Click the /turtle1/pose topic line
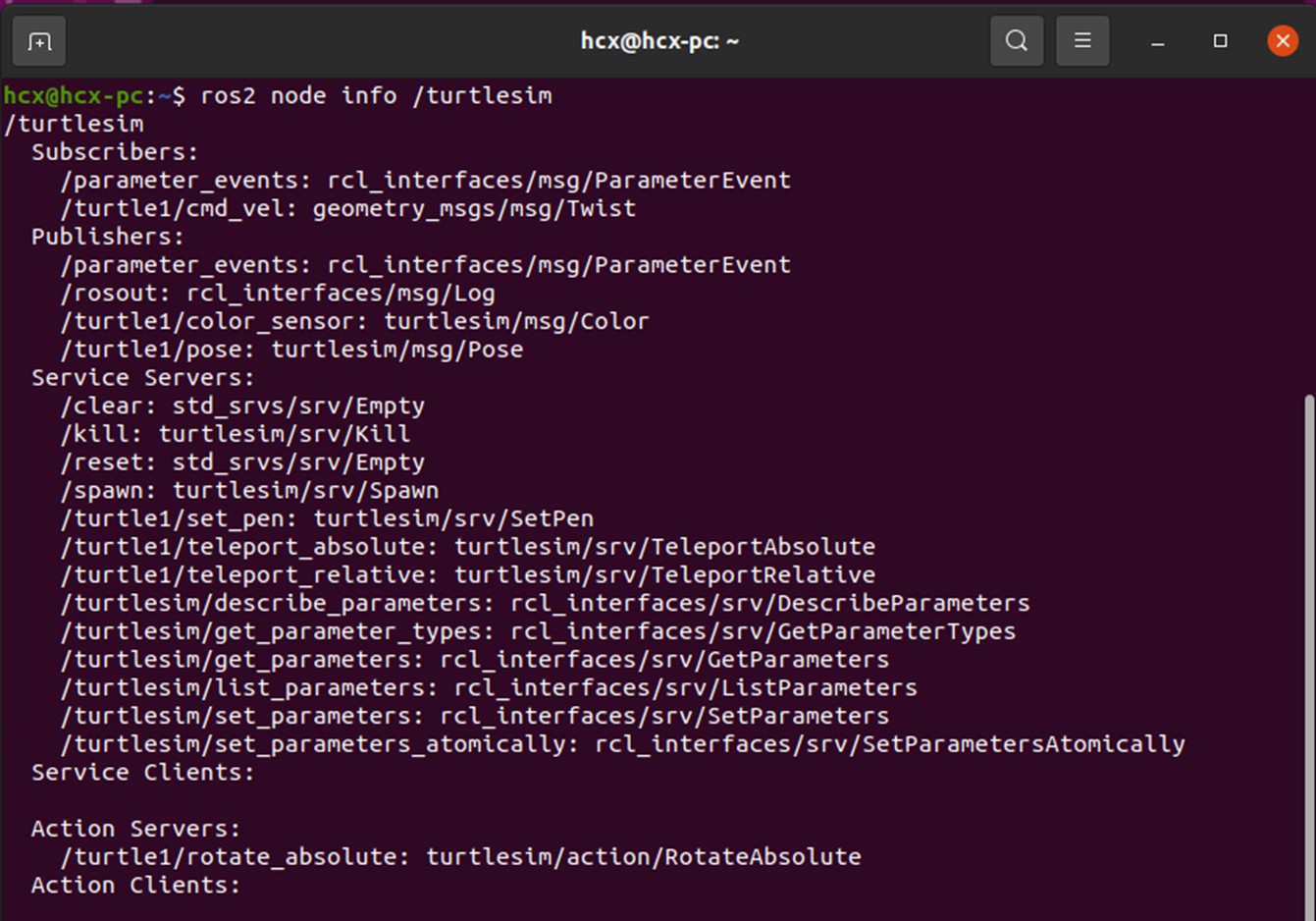 point(291,350)
